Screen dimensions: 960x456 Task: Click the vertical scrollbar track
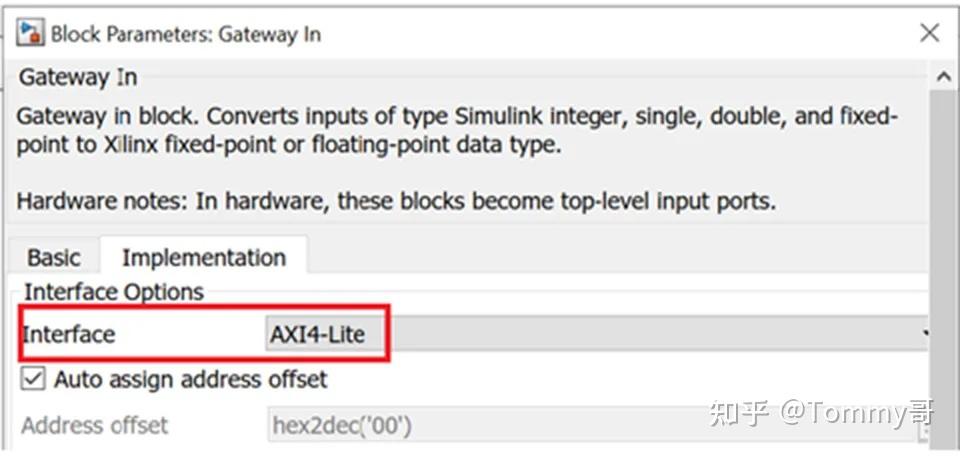[942, 250]
